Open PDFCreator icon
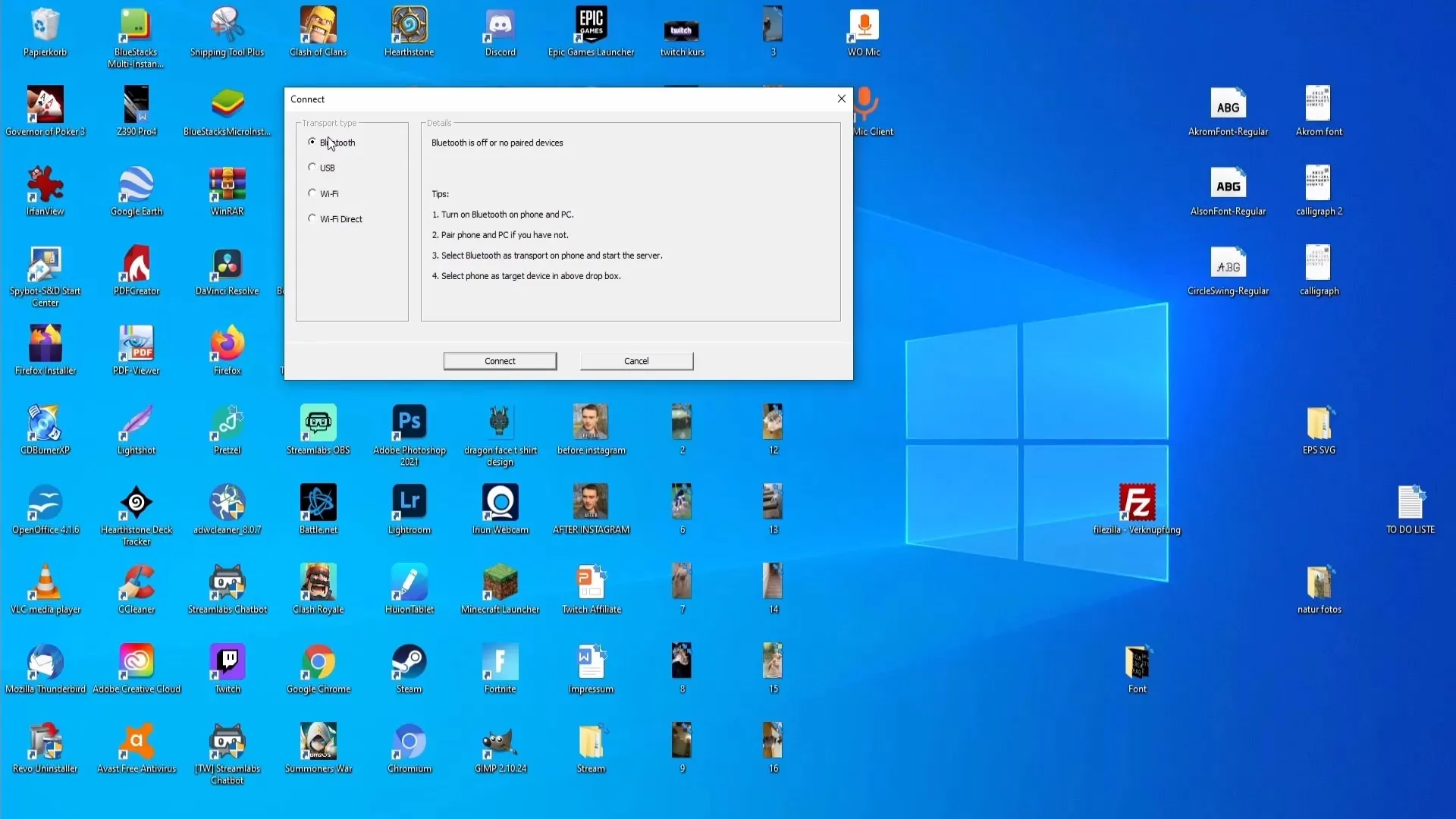This screenshot has height=819, width=1456. 136,271
